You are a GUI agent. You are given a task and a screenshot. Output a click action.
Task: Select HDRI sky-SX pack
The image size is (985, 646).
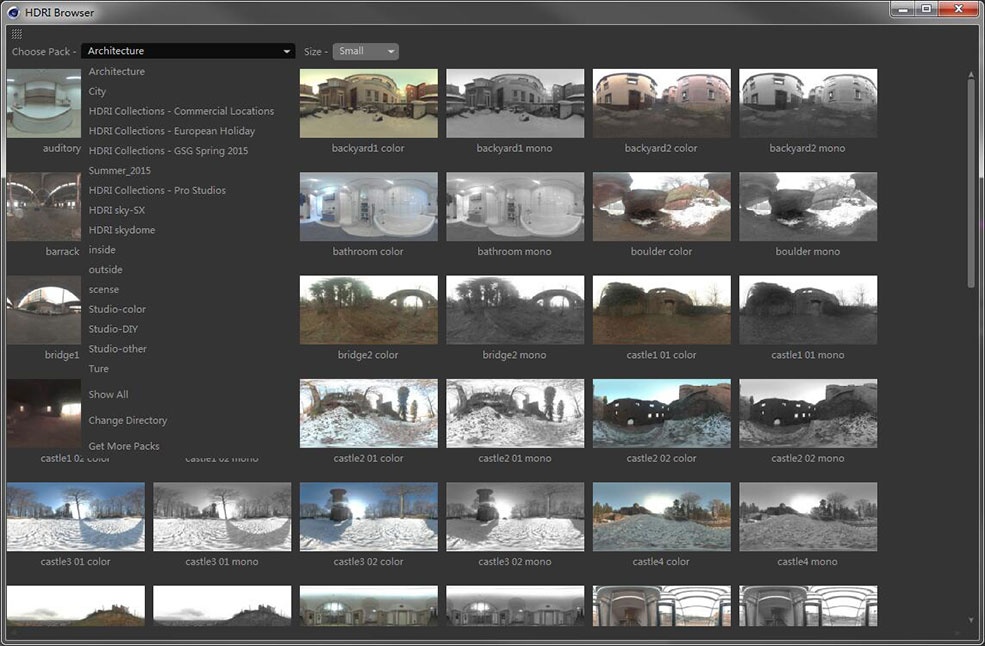coord(116,210)
